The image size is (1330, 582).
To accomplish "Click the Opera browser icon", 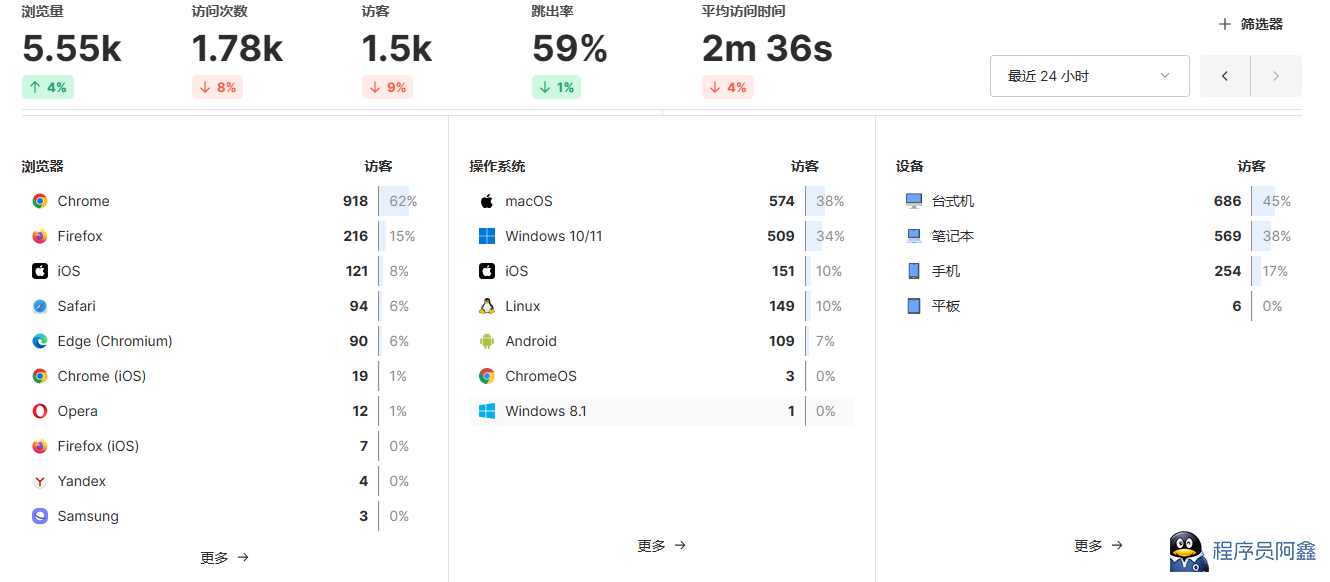I will click(x=40, y=411).
